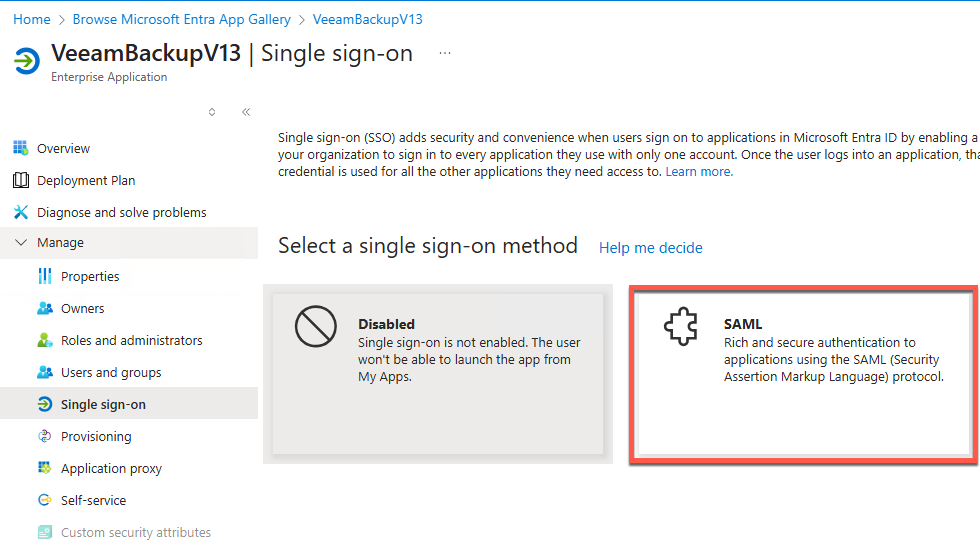
Task: Click the Self-service icon
Action: click(44, 500)
